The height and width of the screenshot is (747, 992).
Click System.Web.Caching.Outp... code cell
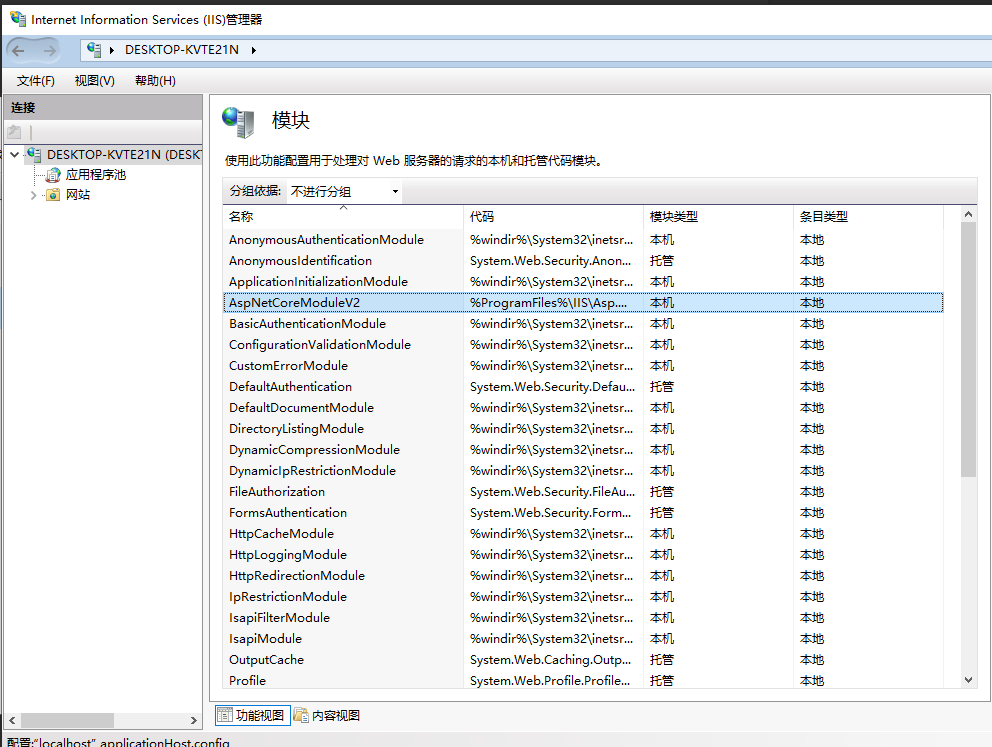pyautogui.click(x=550, y=660)
